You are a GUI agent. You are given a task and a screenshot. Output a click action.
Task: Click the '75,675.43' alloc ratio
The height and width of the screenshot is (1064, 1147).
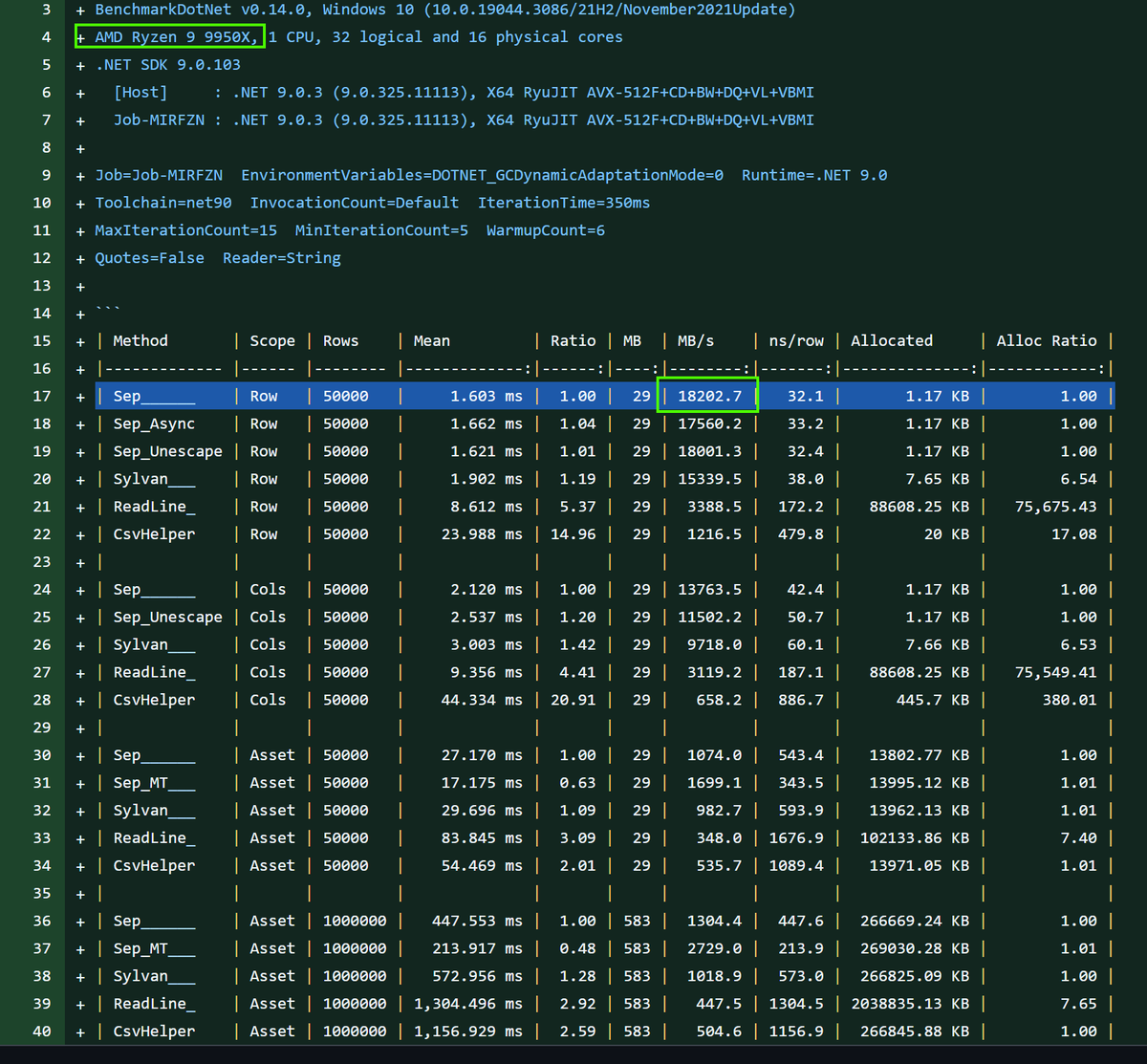pyautogui.click(x=1056, y=507)
